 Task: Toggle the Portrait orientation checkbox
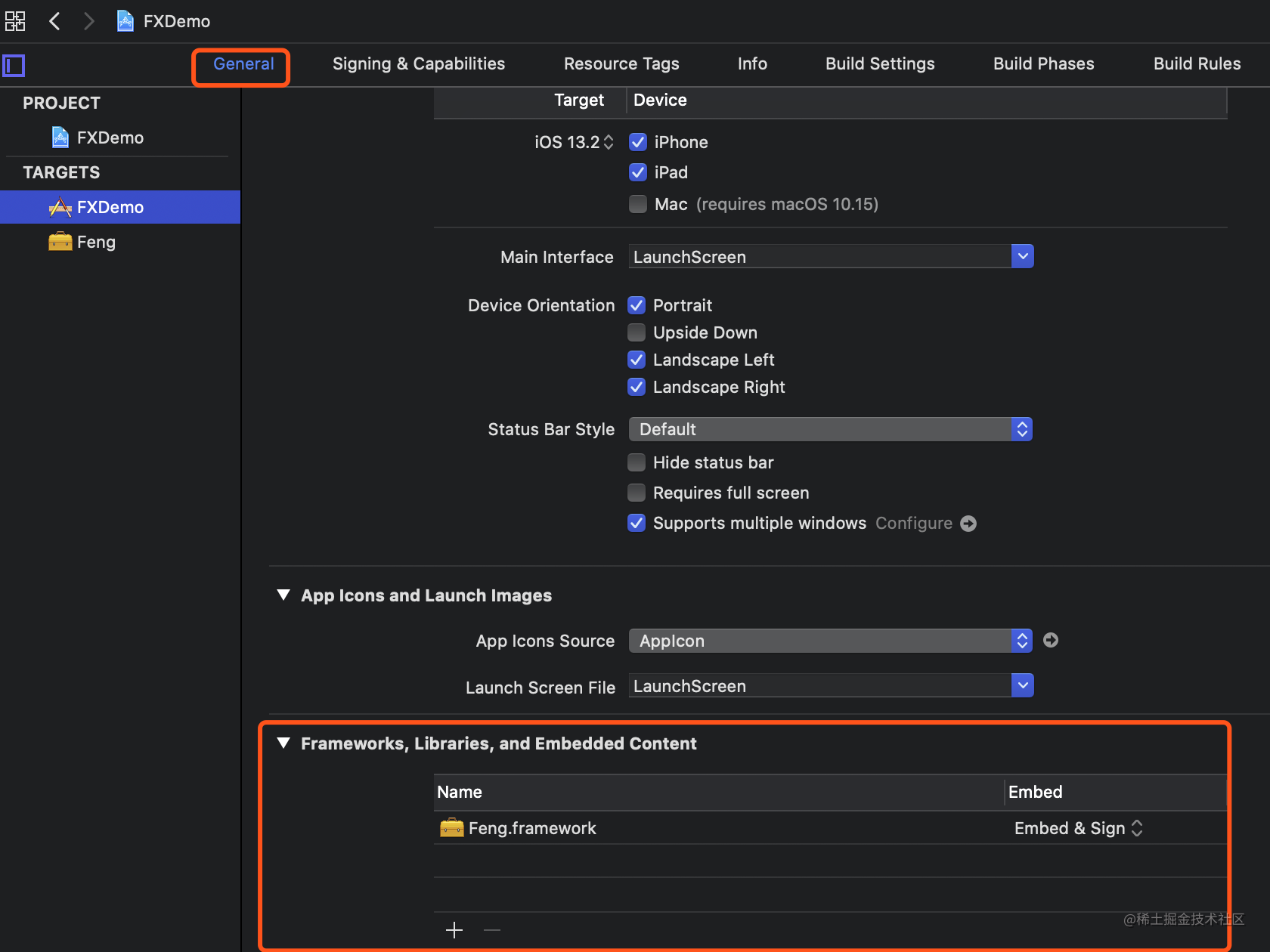pyautogui.click(x=637, y=305)
